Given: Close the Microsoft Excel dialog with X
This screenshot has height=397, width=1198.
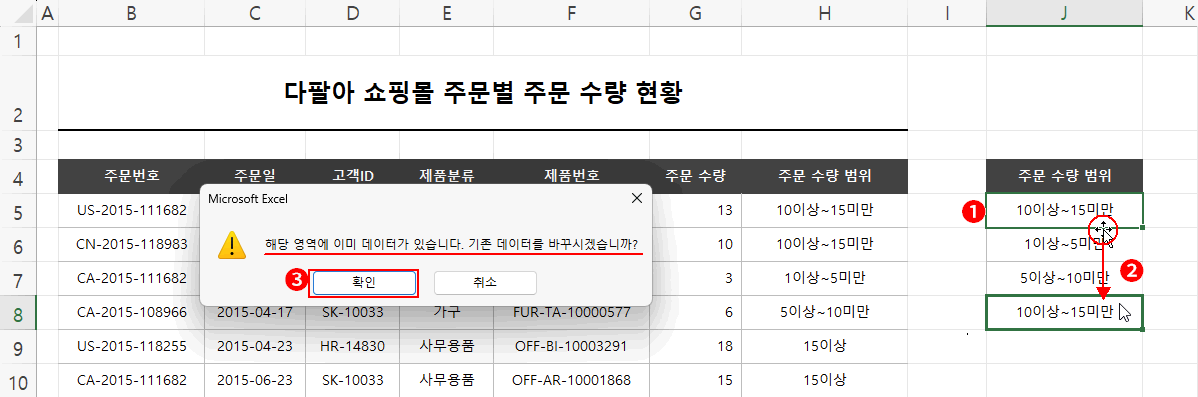Looking at the screenshot, I should [x=636, y=198].
